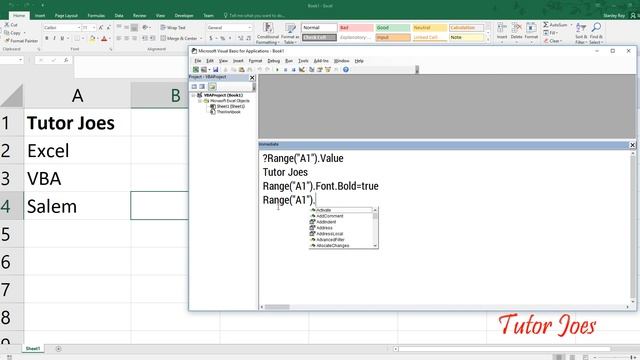
Task: Click Insert Function fx icon in formula bar
Action: click(66, 60)
